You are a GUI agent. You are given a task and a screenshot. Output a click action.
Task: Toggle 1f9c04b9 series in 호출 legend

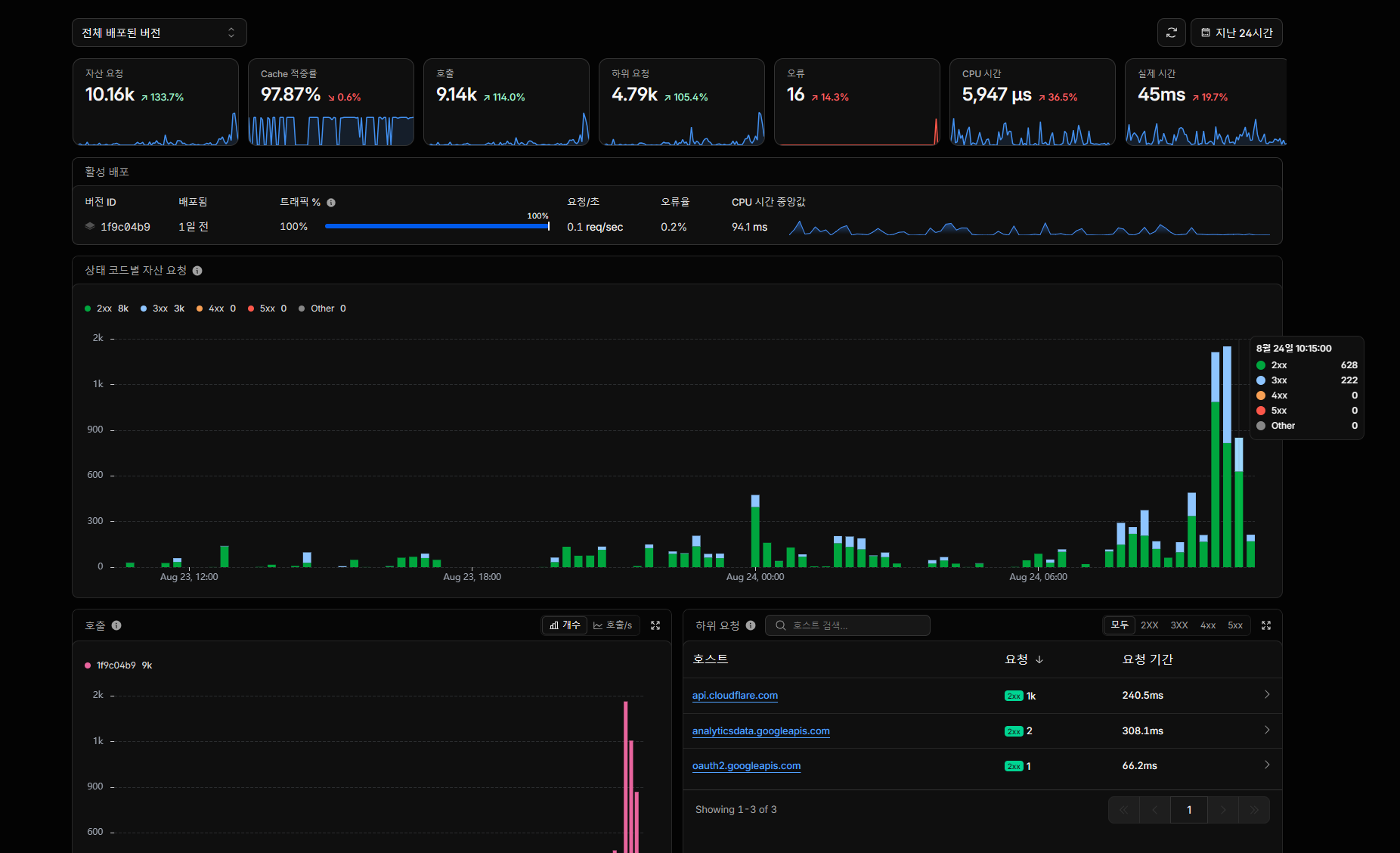[119, 665]
